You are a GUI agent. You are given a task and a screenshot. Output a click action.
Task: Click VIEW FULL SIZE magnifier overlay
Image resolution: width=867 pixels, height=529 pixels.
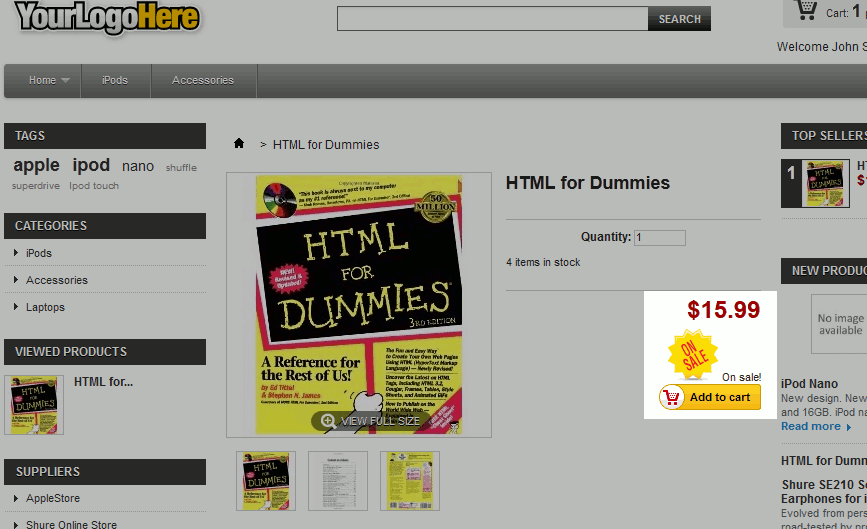371,421
